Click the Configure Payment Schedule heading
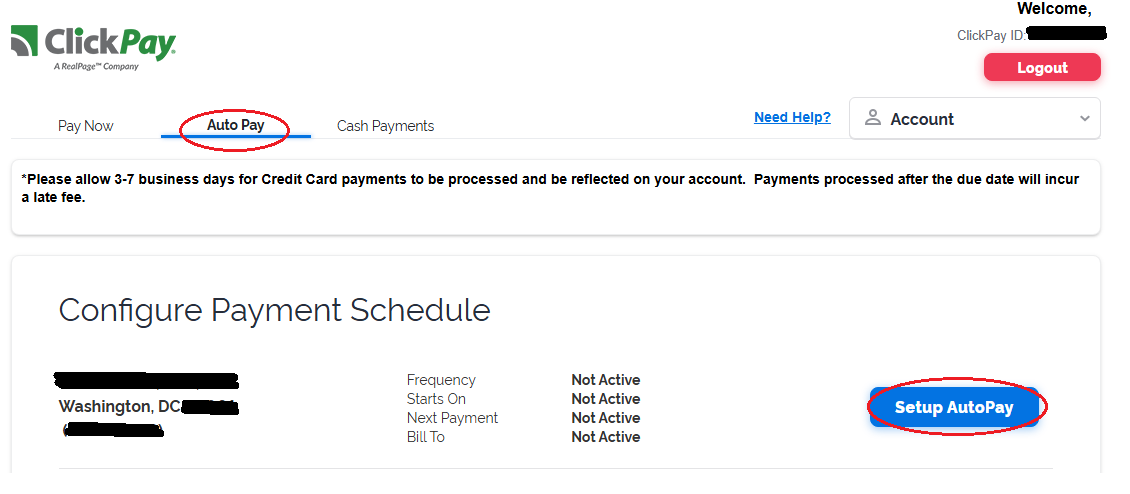Viewport: 1130px width, 494px height. pyautogui.click(x=274, y=310)
